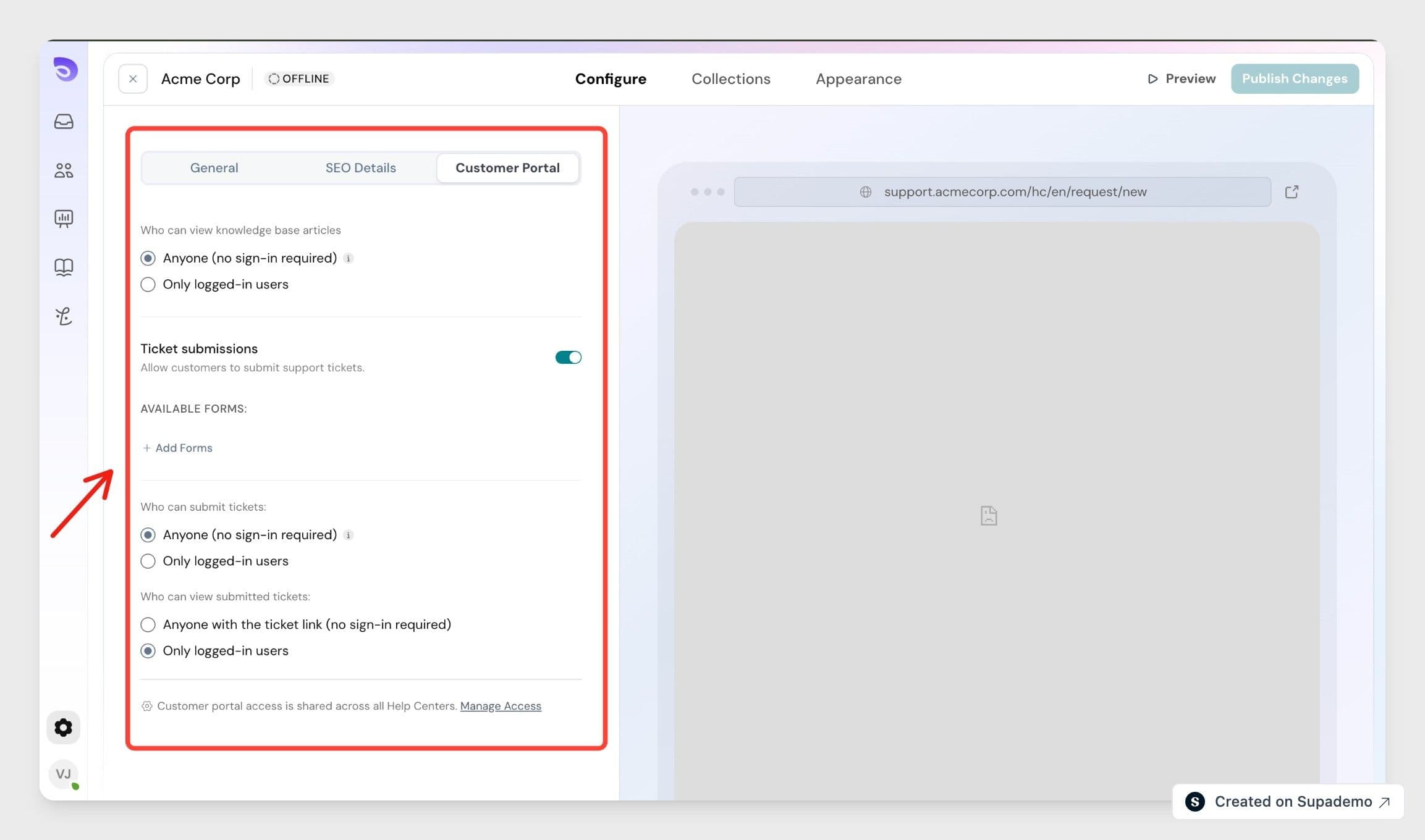Allow anyone to view knowledge base articles
This screenshot has width=1425, height=840.
[148, 258]
